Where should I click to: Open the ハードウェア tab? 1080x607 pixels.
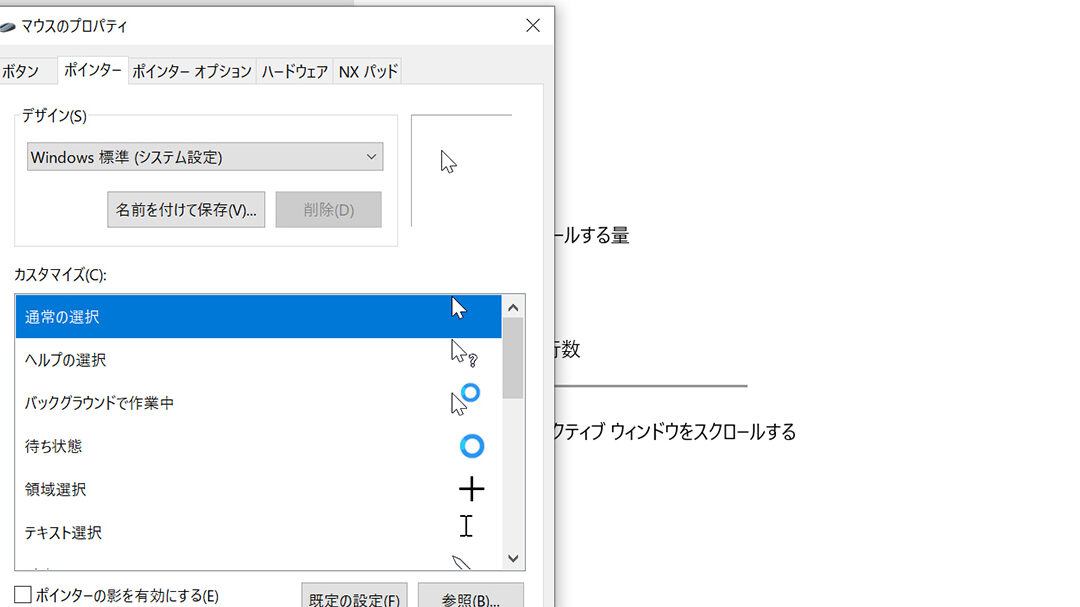pyautogui.click(x=294, y=71)
